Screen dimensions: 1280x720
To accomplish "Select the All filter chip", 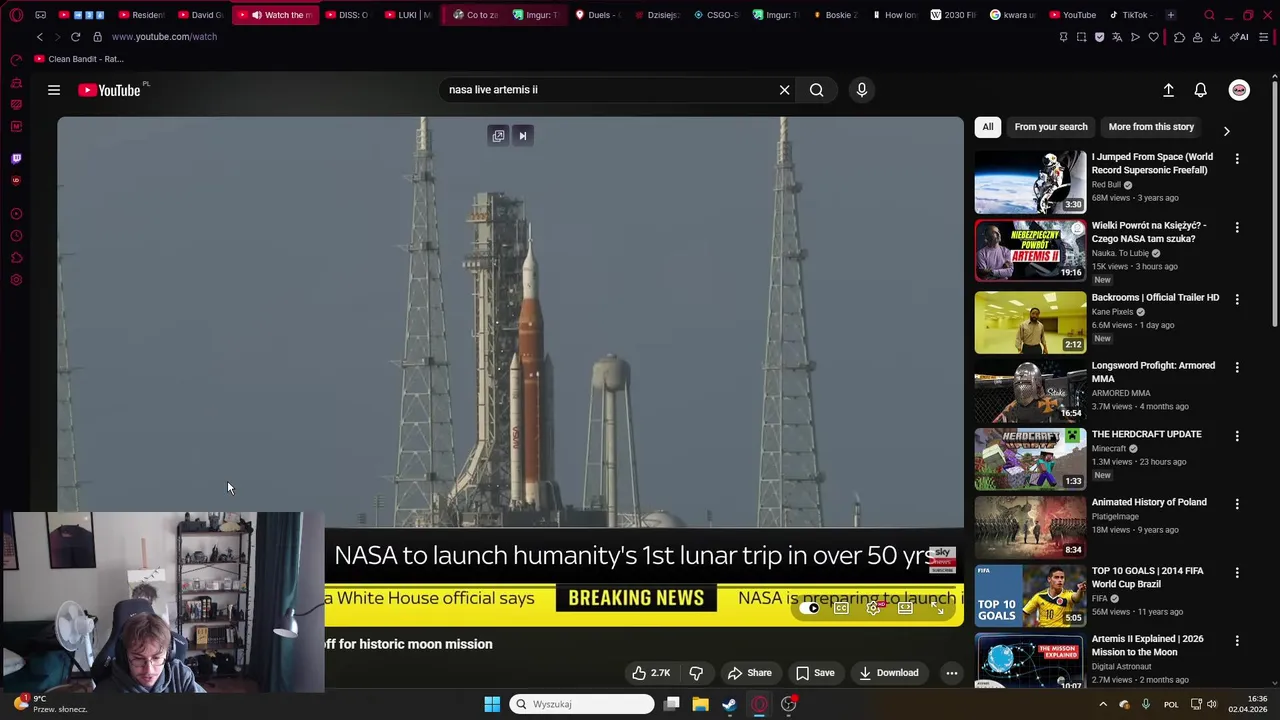I will 988,127.
